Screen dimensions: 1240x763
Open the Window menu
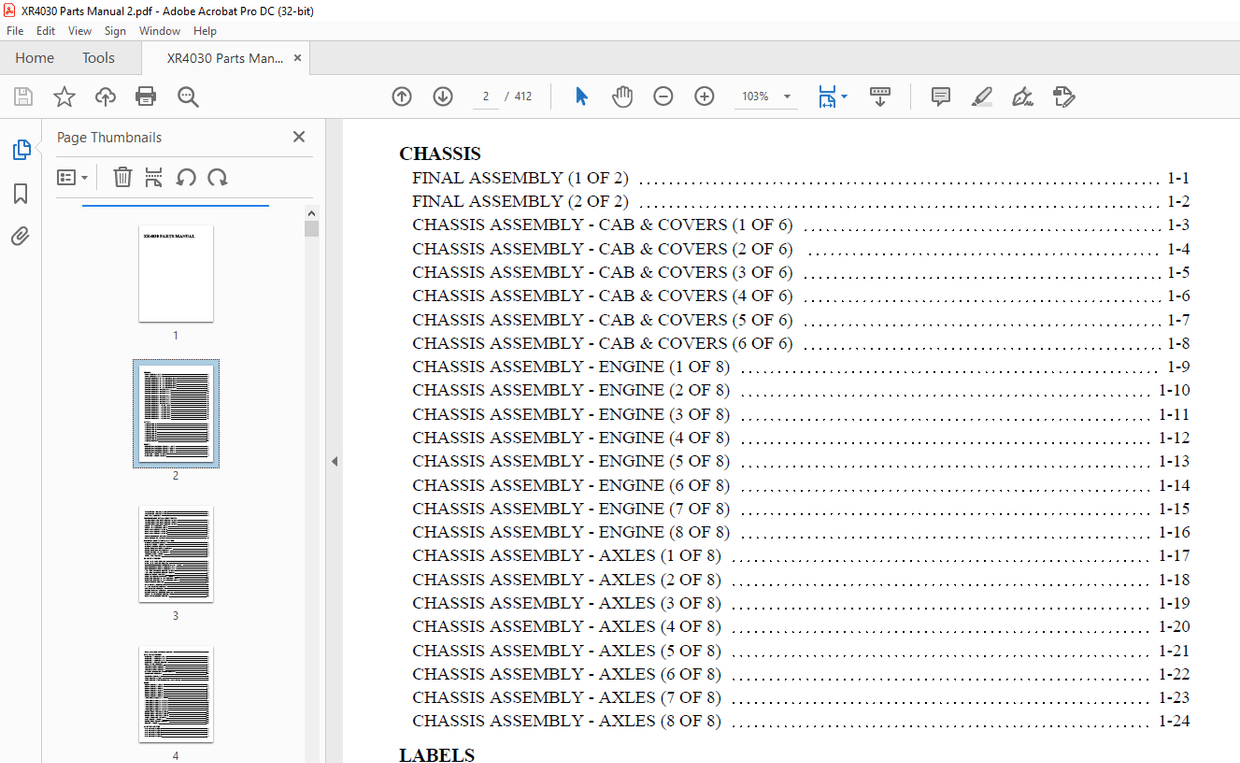click(160, 31)
